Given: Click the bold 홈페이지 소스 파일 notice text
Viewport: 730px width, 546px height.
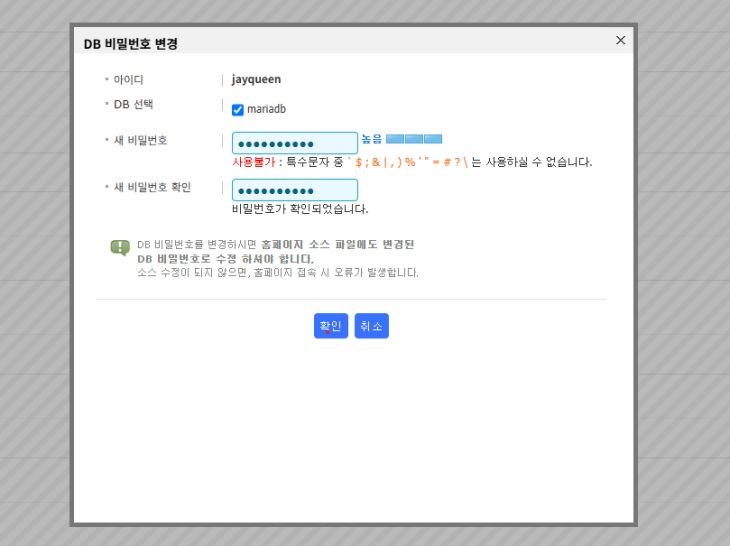Looking at the screenshot, I should point(337,244).
